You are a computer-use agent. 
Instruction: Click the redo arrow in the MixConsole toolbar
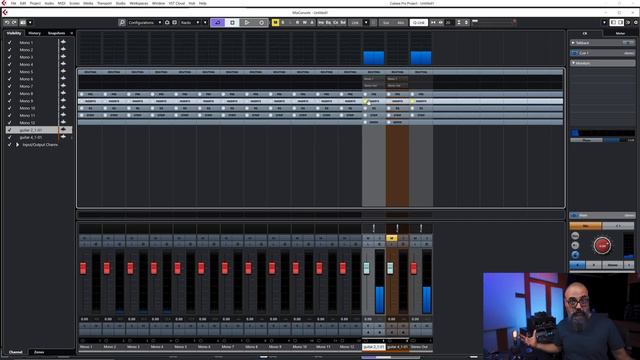click(14, 22)
